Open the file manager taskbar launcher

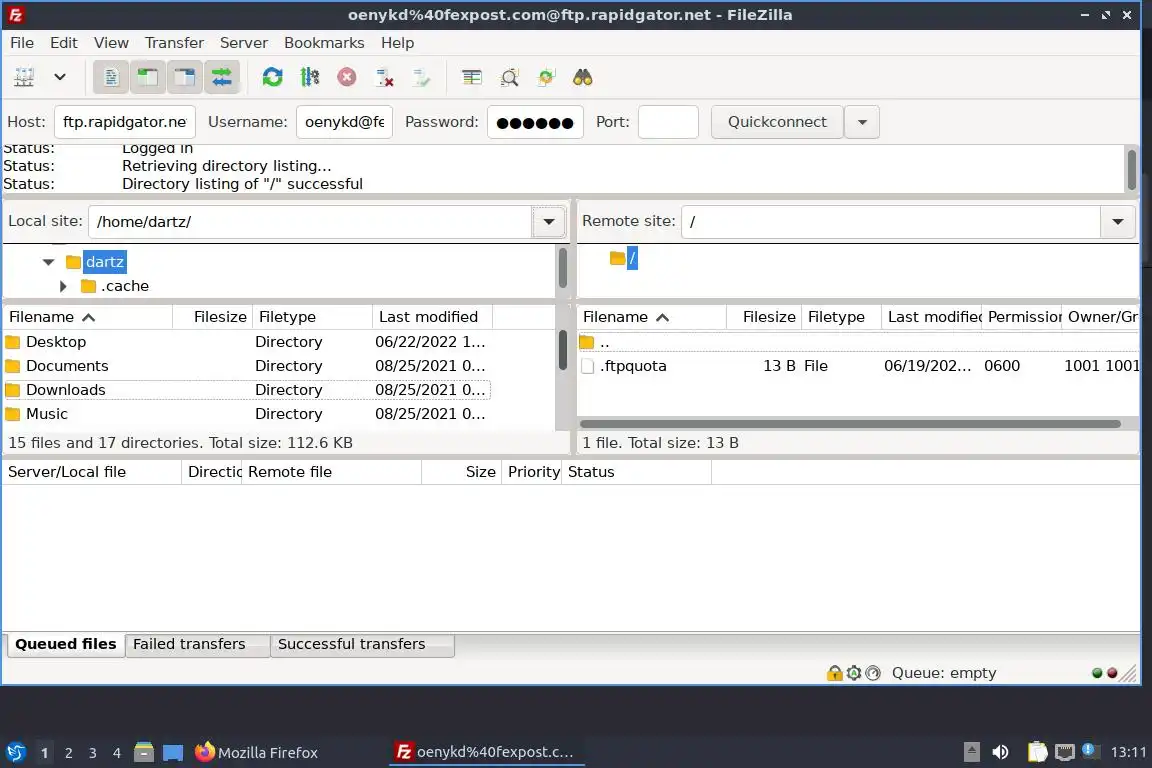144,753
